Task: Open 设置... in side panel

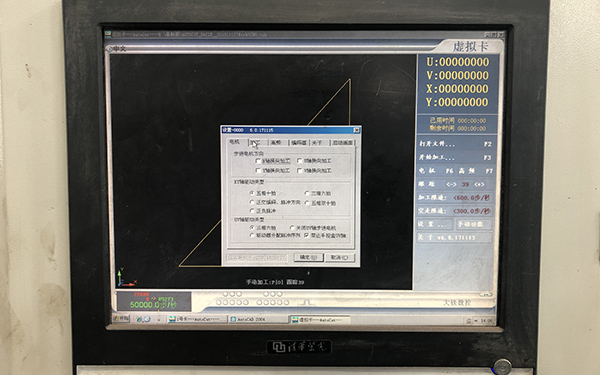Action: (435, 224)
